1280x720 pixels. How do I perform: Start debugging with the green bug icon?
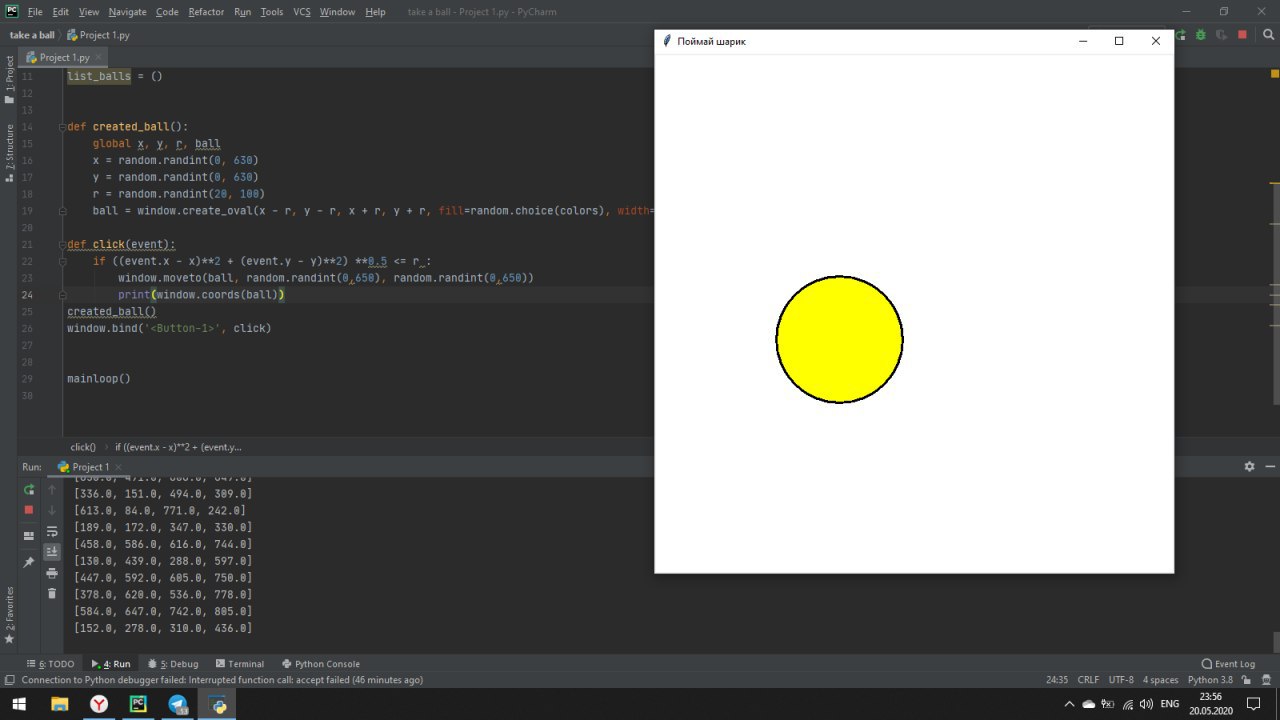(1201, 34)
